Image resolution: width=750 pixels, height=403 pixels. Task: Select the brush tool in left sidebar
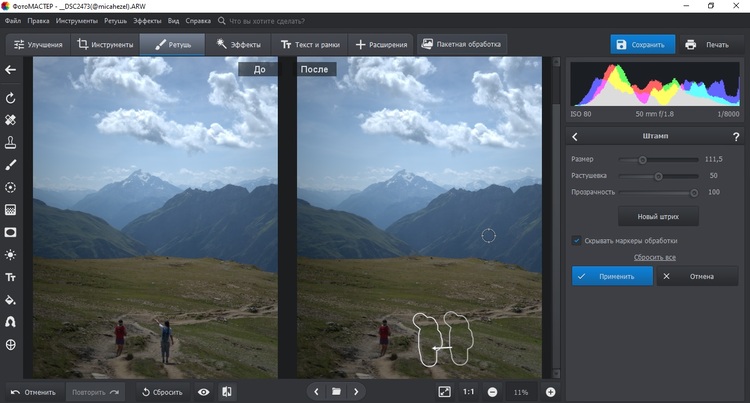(x=11, y=164)
